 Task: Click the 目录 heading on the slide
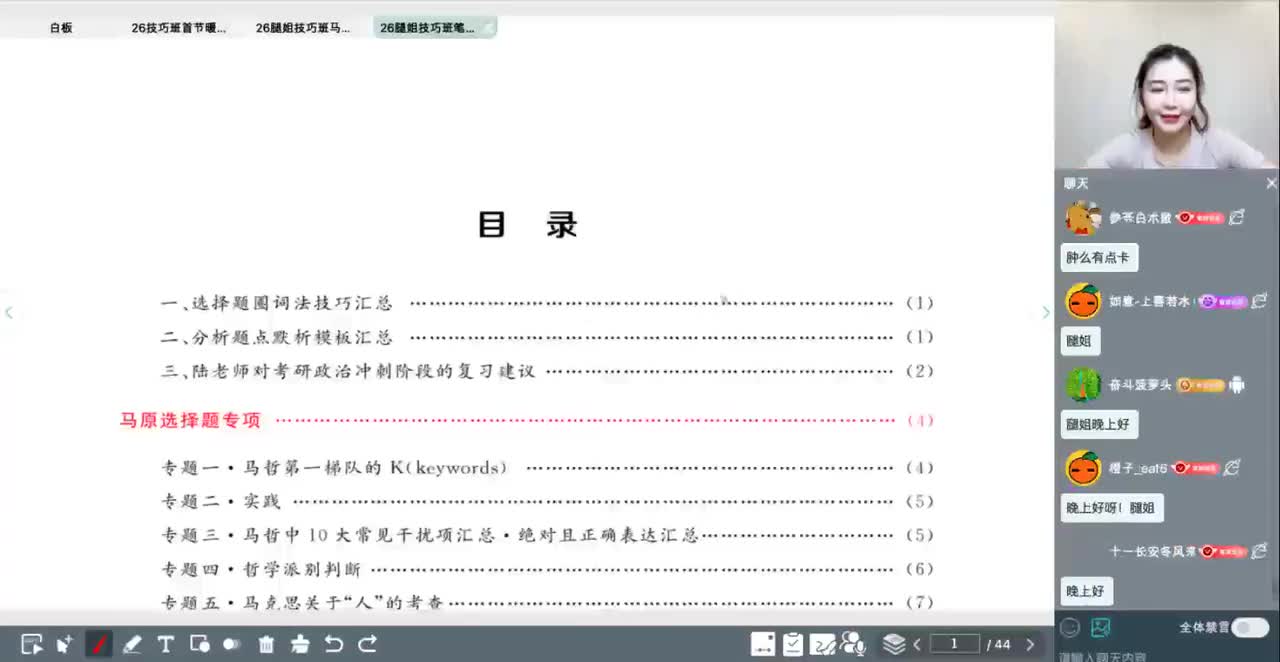[528, 225]
